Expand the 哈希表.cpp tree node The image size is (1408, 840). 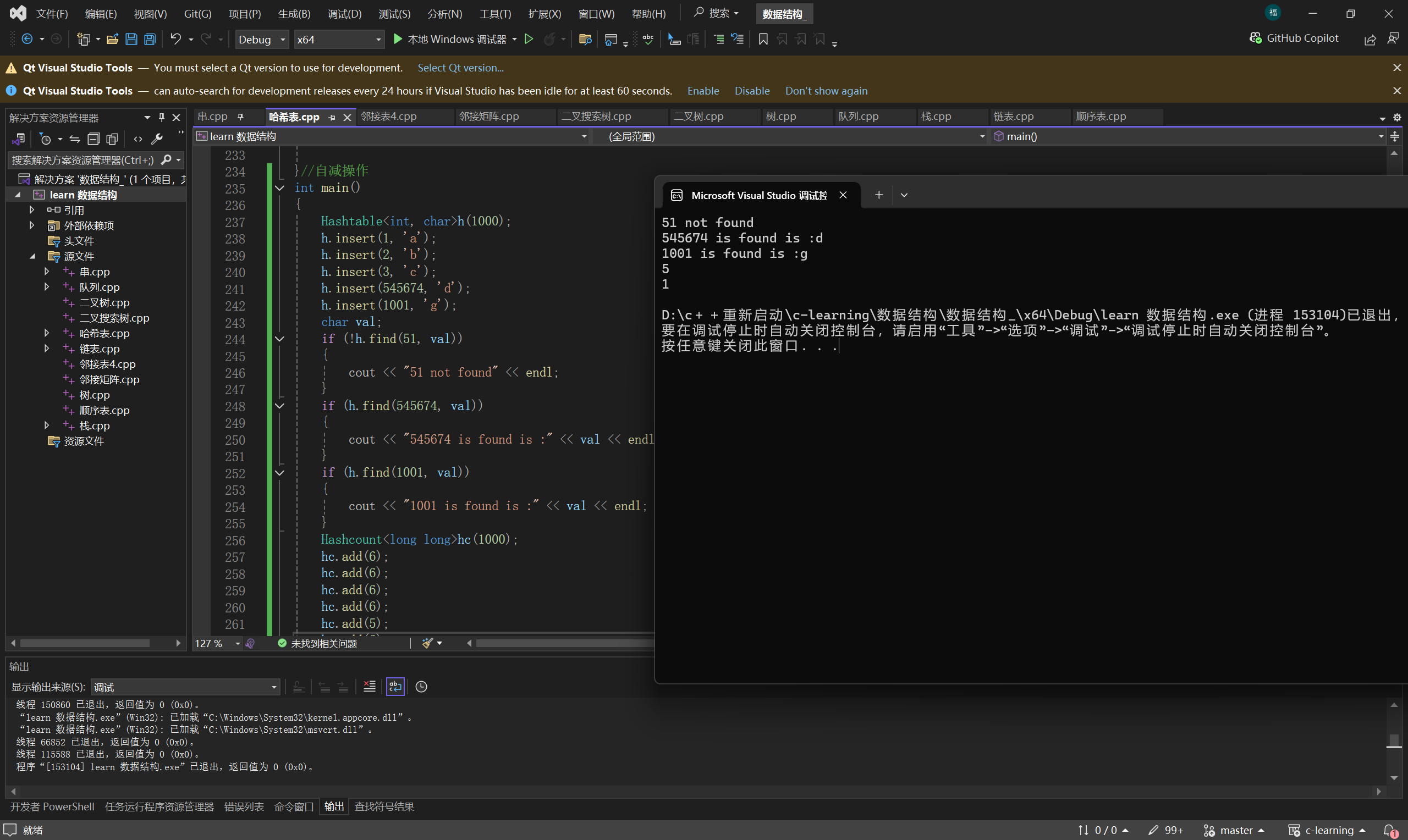point(46,333)
